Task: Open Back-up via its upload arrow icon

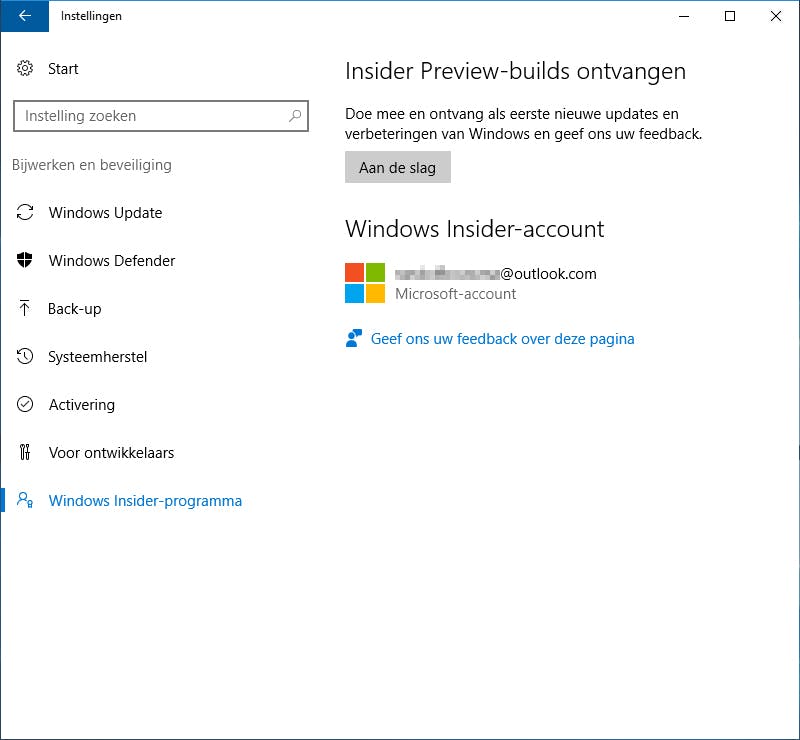Action: click(25, 309)
